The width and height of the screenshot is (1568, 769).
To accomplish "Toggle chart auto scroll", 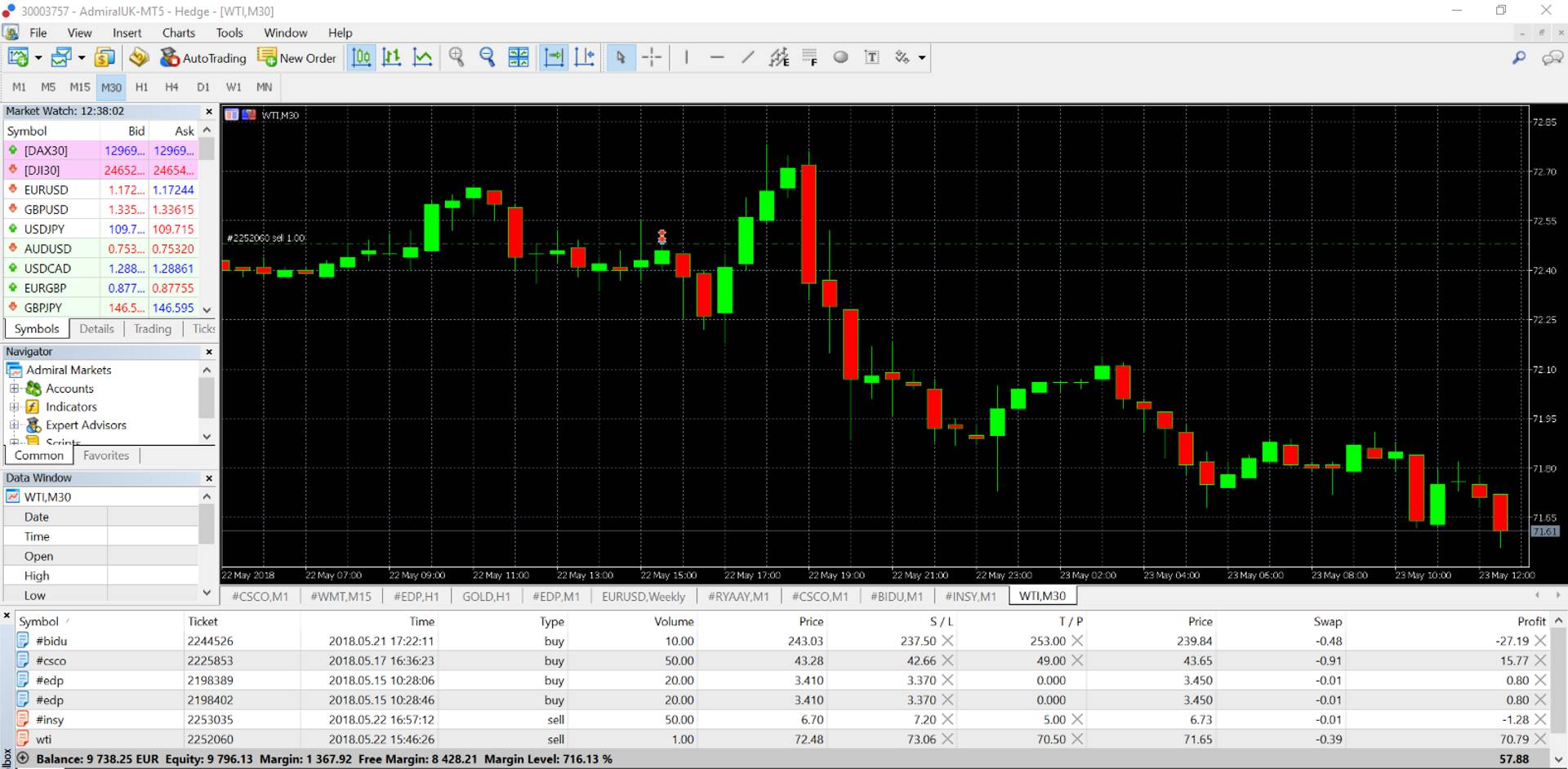I will tap(554, 57).
